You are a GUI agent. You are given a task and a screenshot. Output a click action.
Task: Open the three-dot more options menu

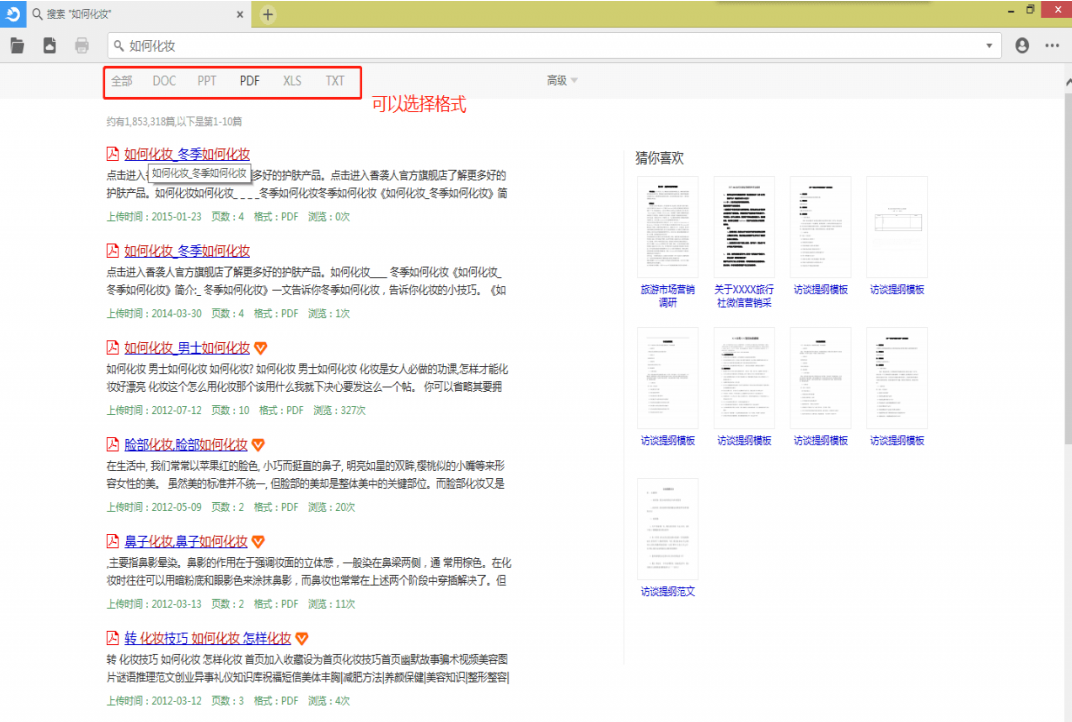tap(1052, 46)
